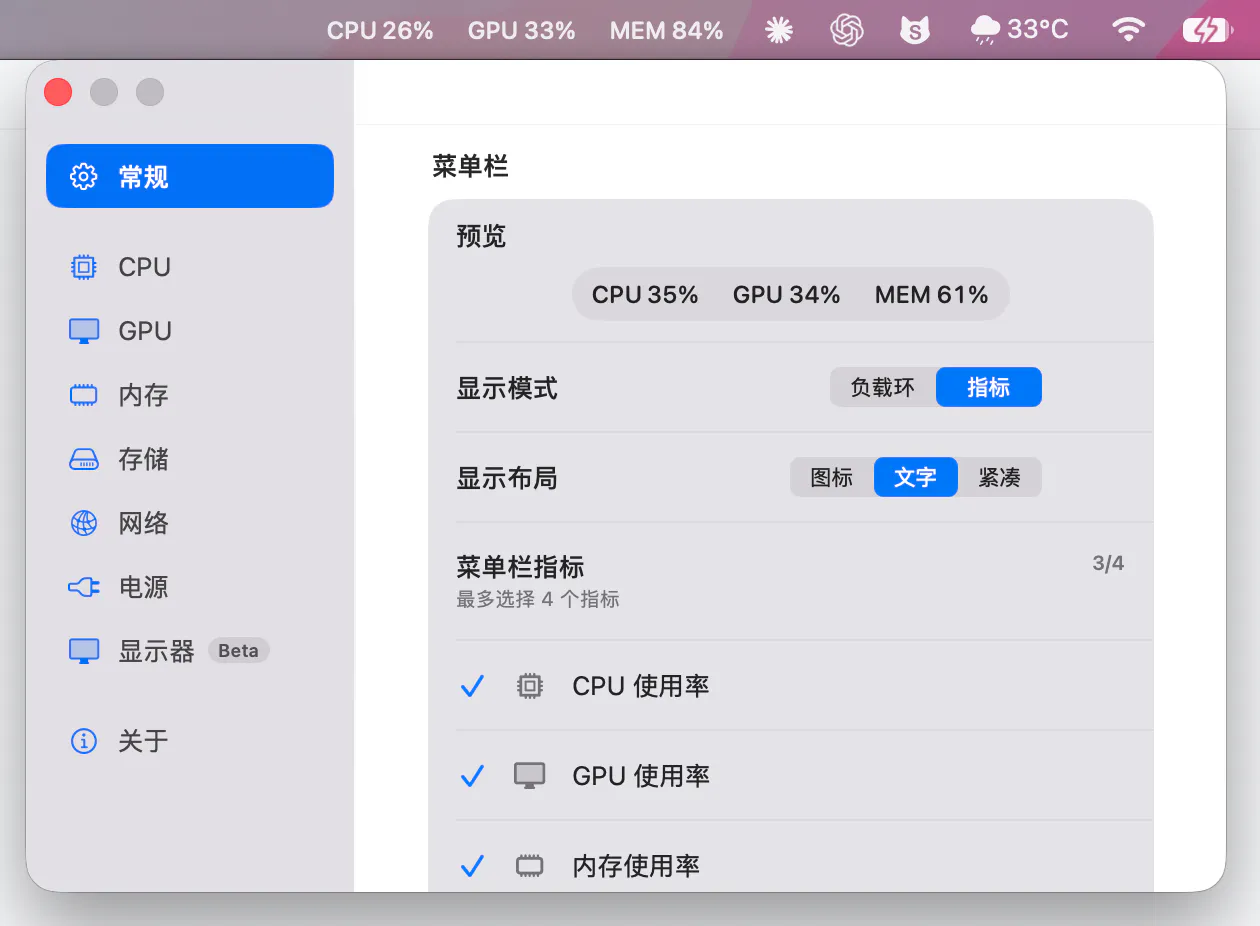Click the 显示模式 label
The width and height of the screenshot is (1260, 926).
(x=507, y=388)
